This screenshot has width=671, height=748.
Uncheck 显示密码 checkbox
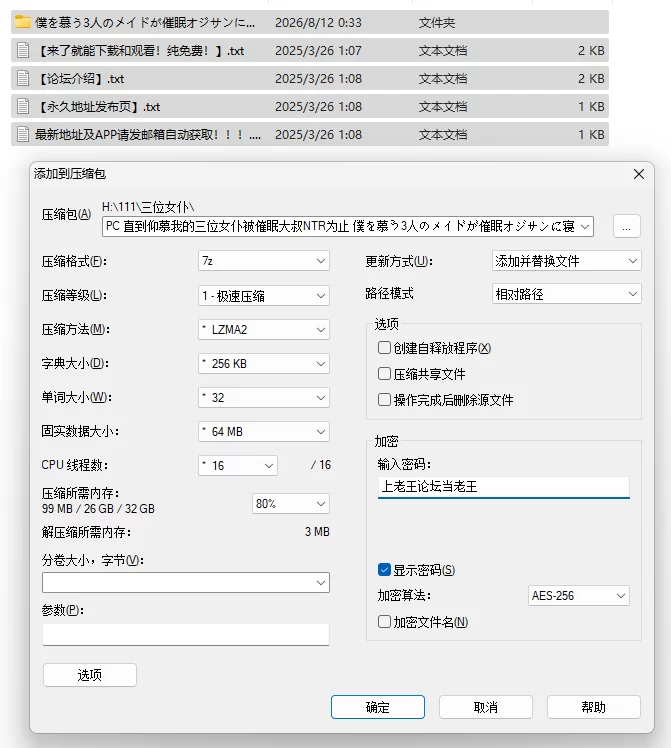click(384, 570)
